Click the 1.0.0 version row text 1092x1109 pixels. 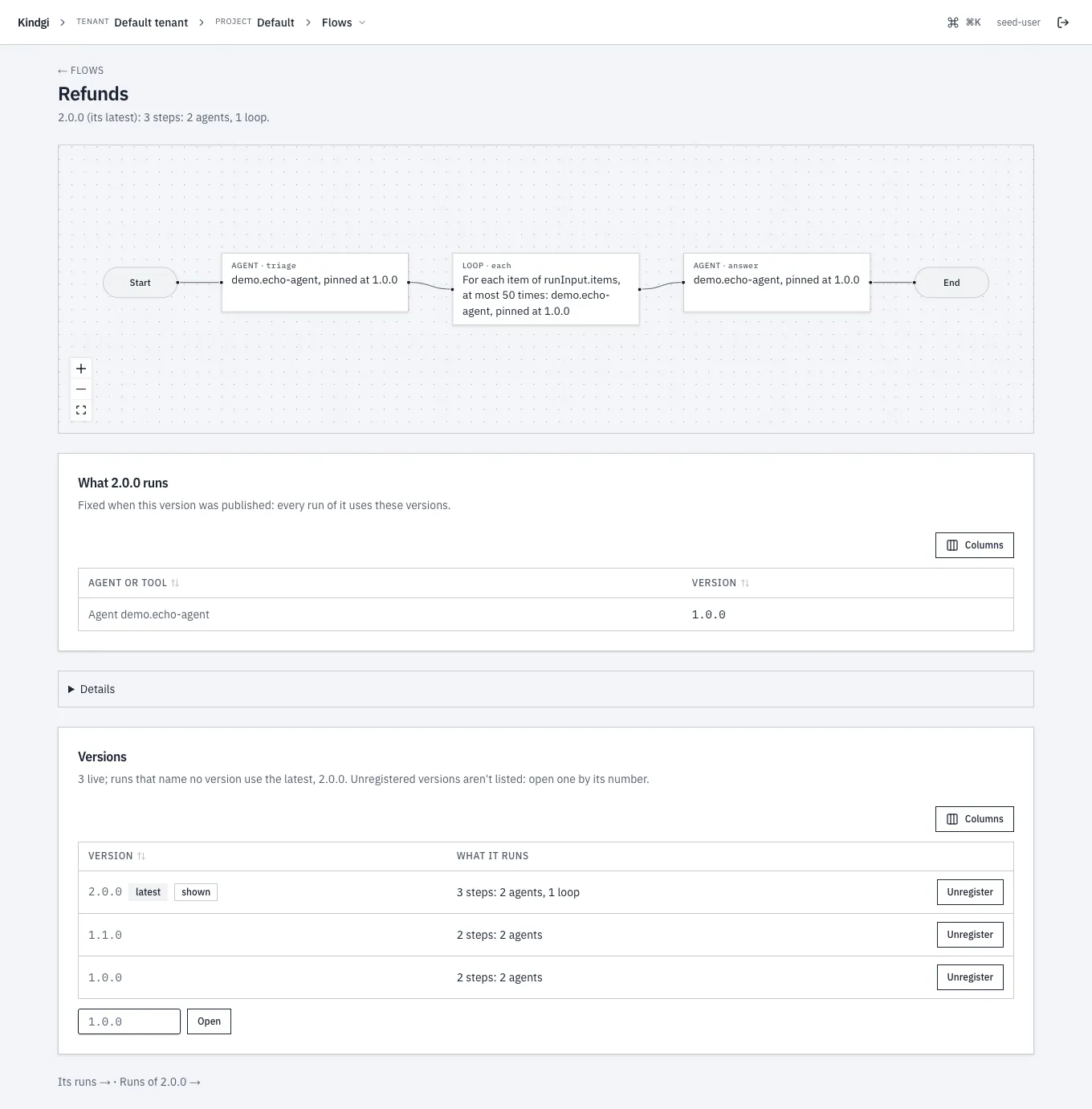tap(105, 977)
